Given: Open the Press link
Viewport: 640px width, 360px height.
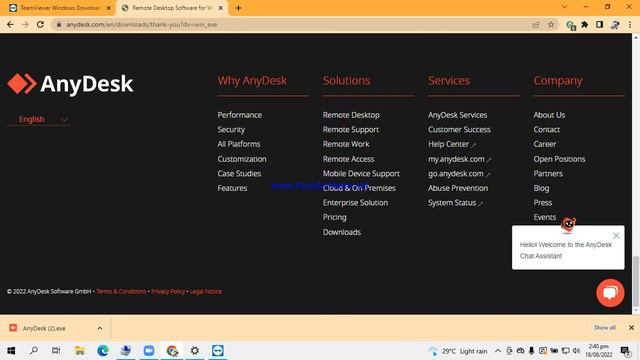Looking at the screenshot, I should [542, 202].
